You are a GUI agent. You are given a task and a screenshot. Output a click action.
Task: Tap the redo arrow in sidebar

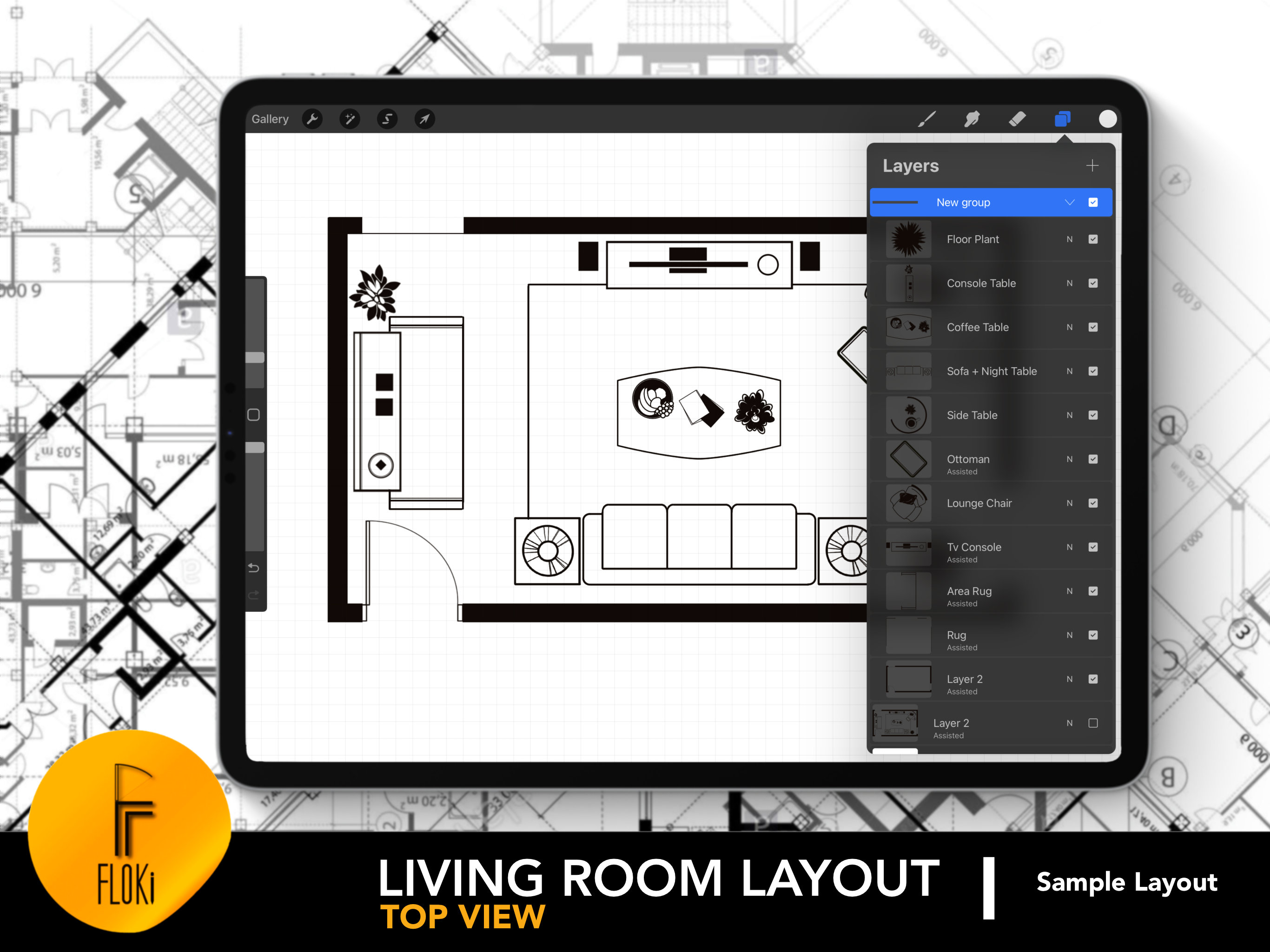pyautogui.click(x=254, y=595)
